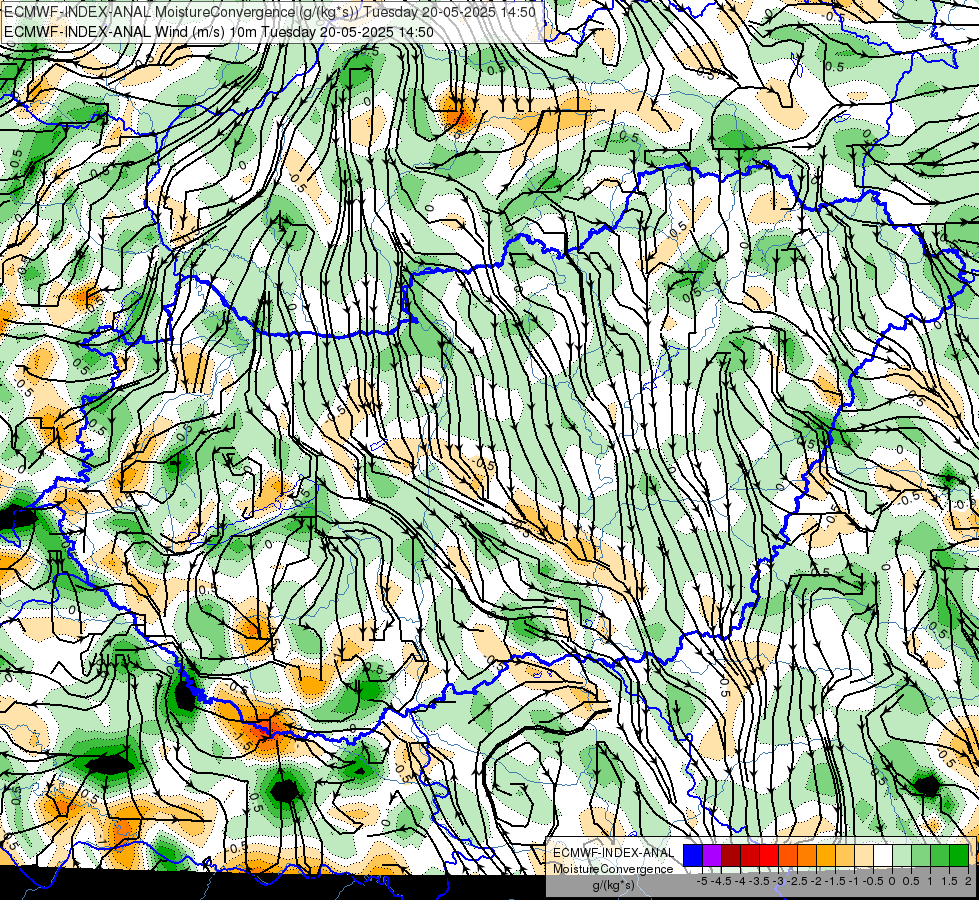Click the legend tick label 0
This screenshot has width=979, height=900.
[892, 881]
